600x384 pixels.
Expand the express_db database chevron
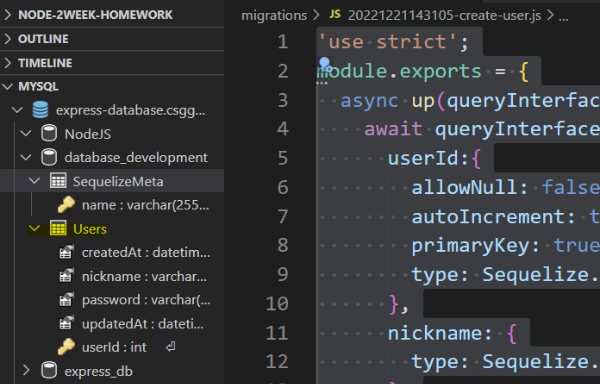26,371
